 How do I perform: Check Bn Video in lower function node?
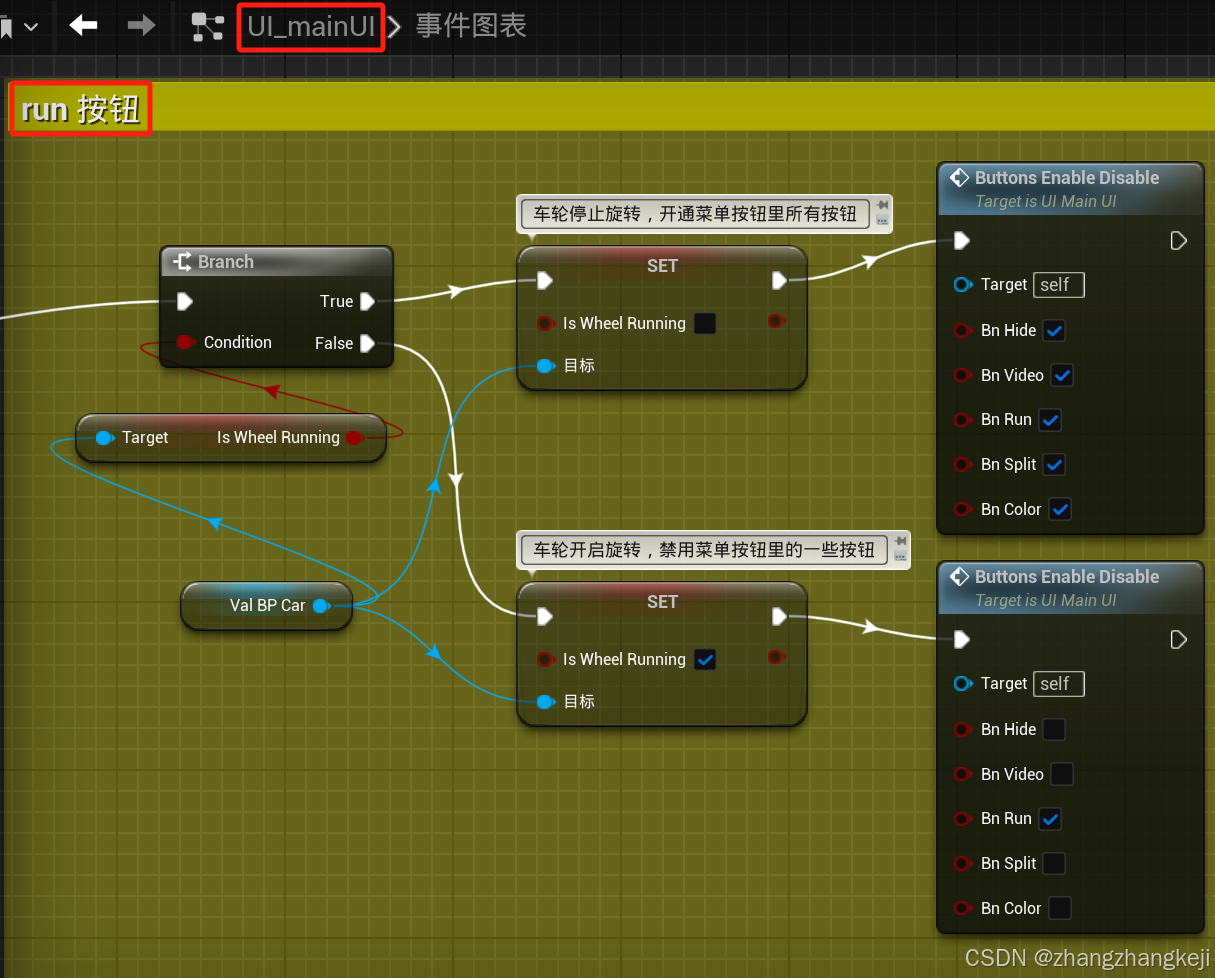pos(1062,774)
